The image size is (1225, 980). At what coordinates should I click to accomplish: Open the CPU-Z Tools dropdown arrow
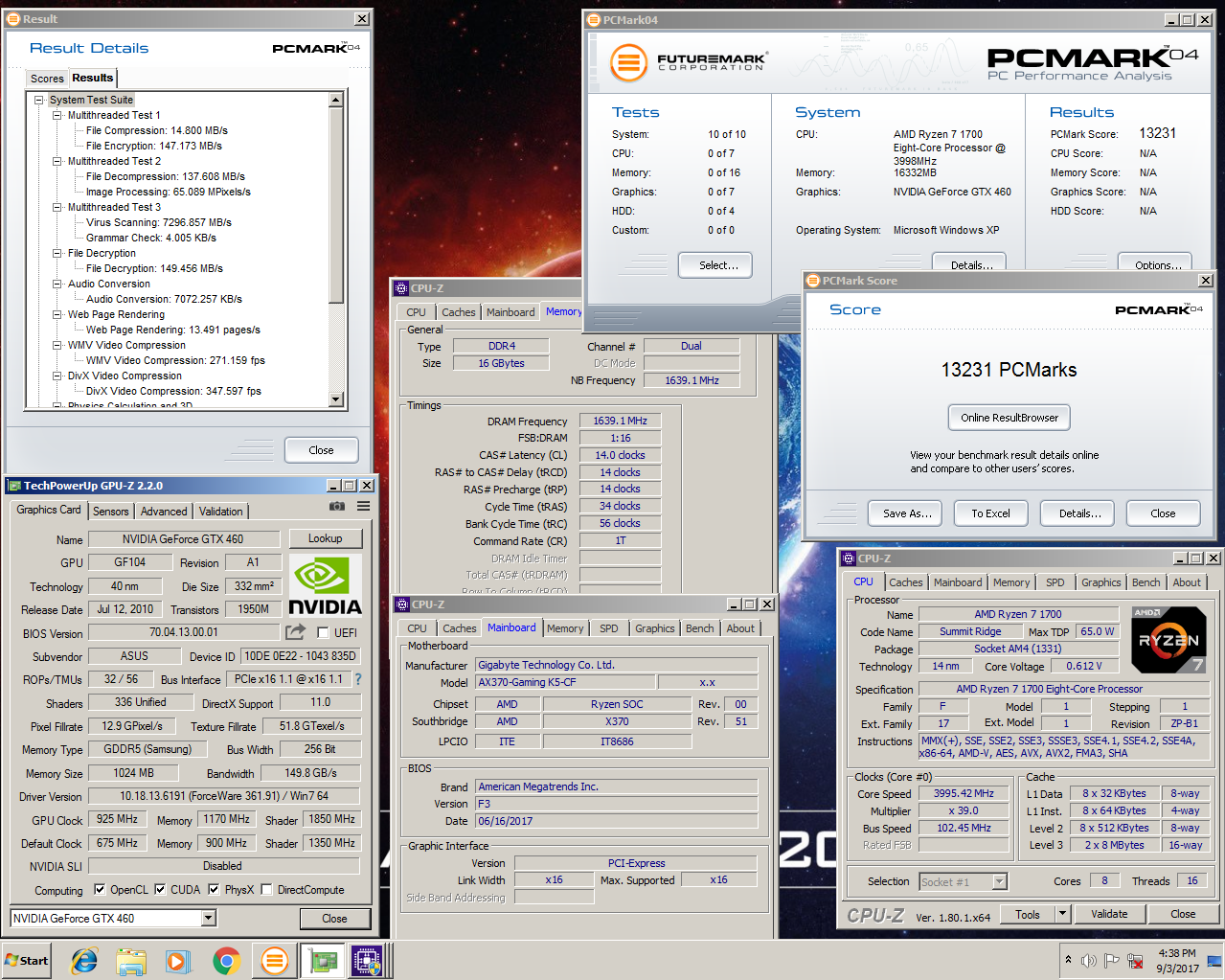pos(1061,914)
